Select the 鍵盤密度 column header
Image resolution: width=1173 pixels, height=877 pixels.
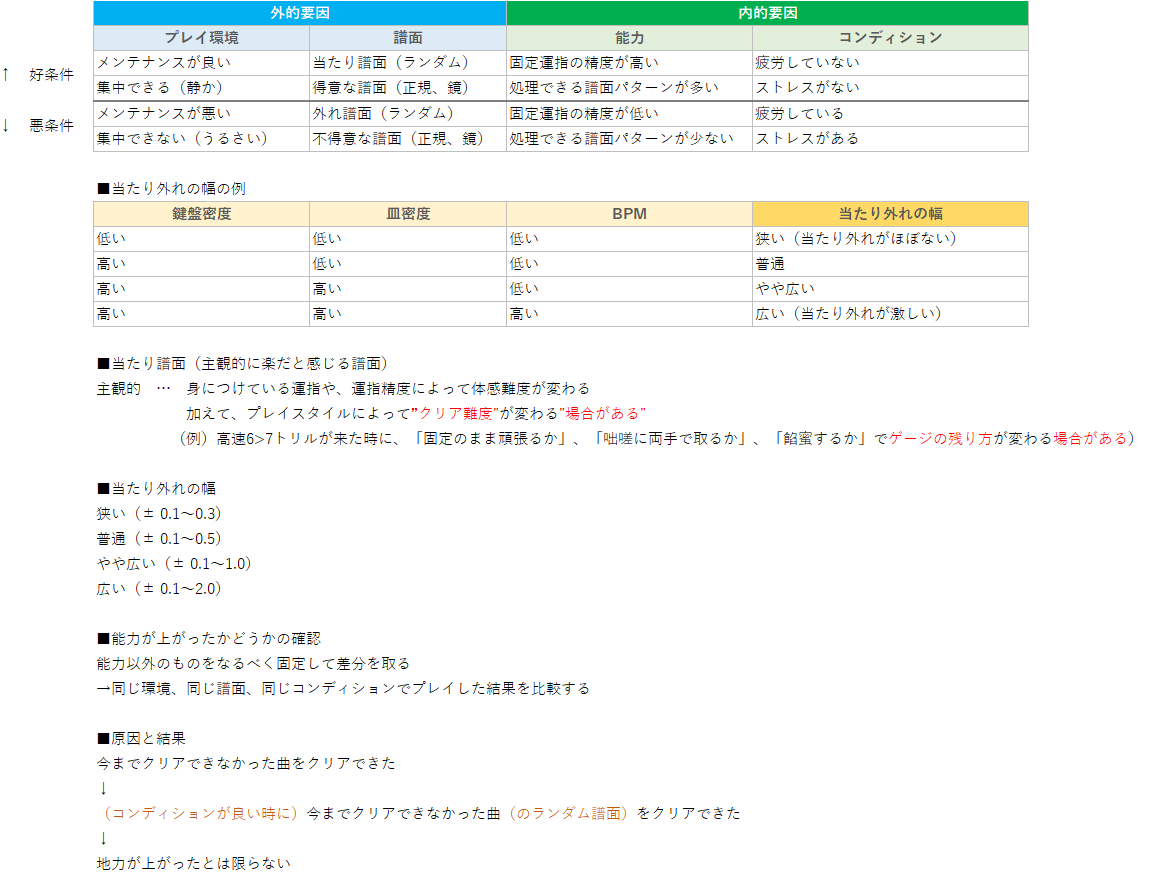(201, 214)
